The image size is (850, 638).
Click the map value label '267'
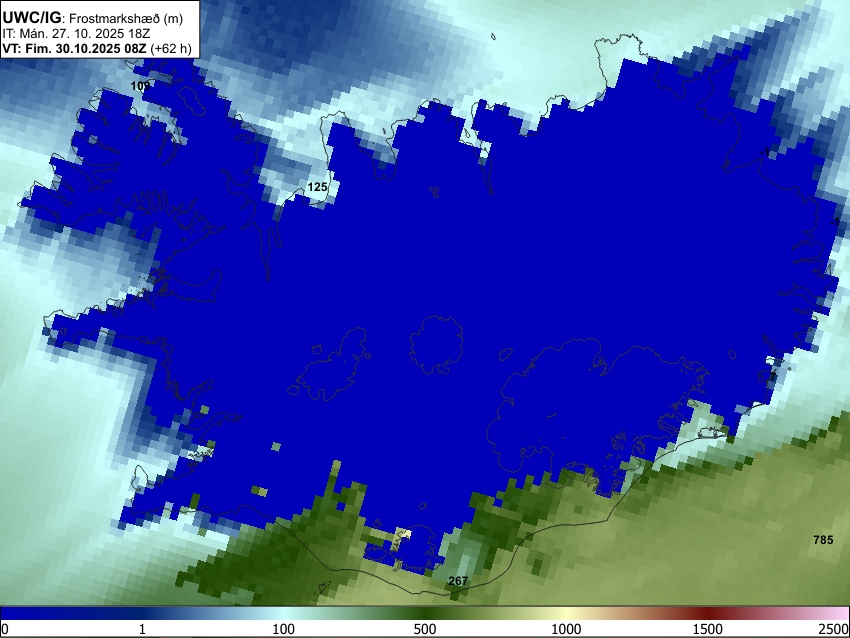458,581
